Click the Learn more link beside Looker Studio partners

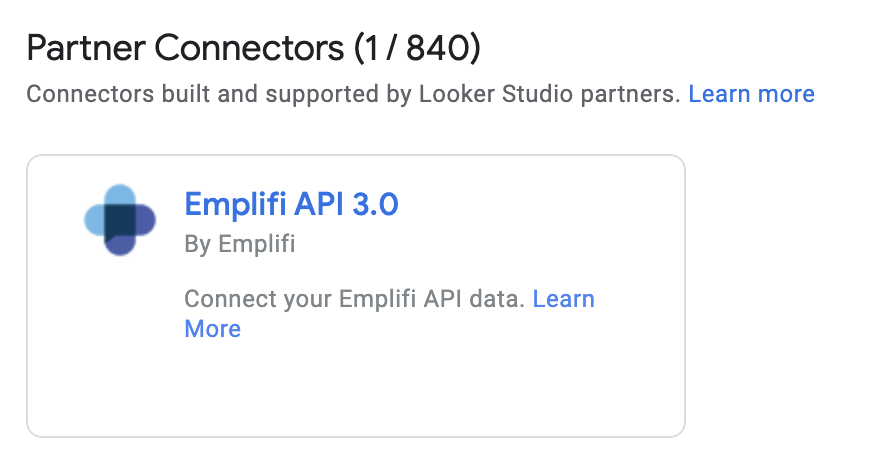tap(751, 94)
